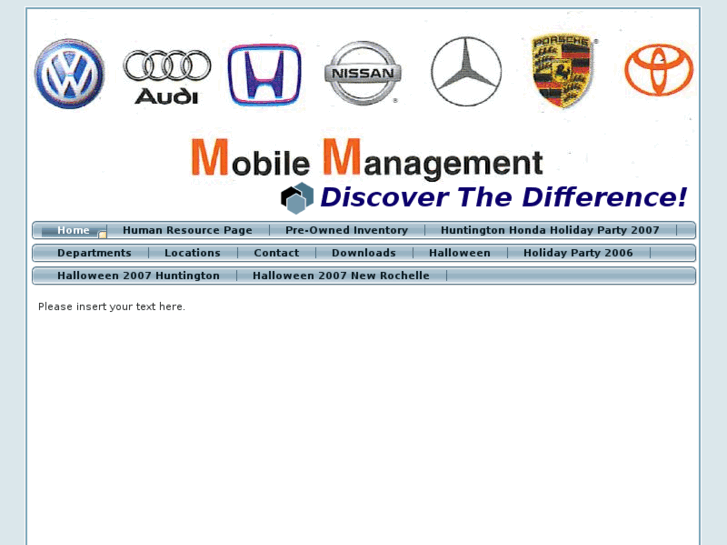
Task: Click the Porsche crest logo
Action: pyautogui.click(x=563, y=71)
